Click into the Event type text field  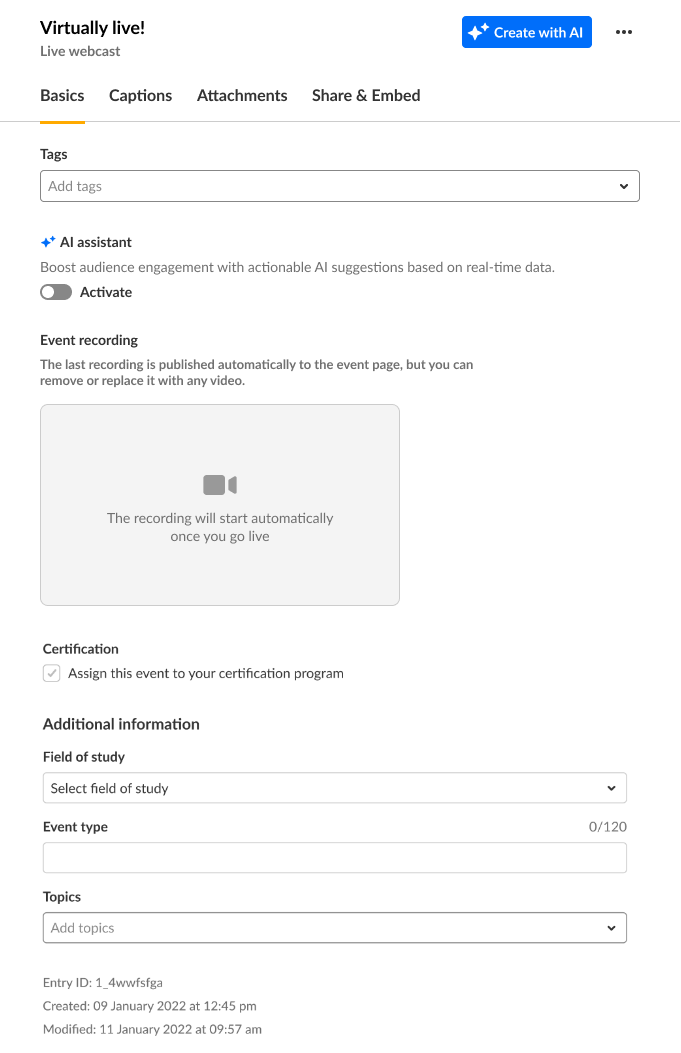[334, 858]
